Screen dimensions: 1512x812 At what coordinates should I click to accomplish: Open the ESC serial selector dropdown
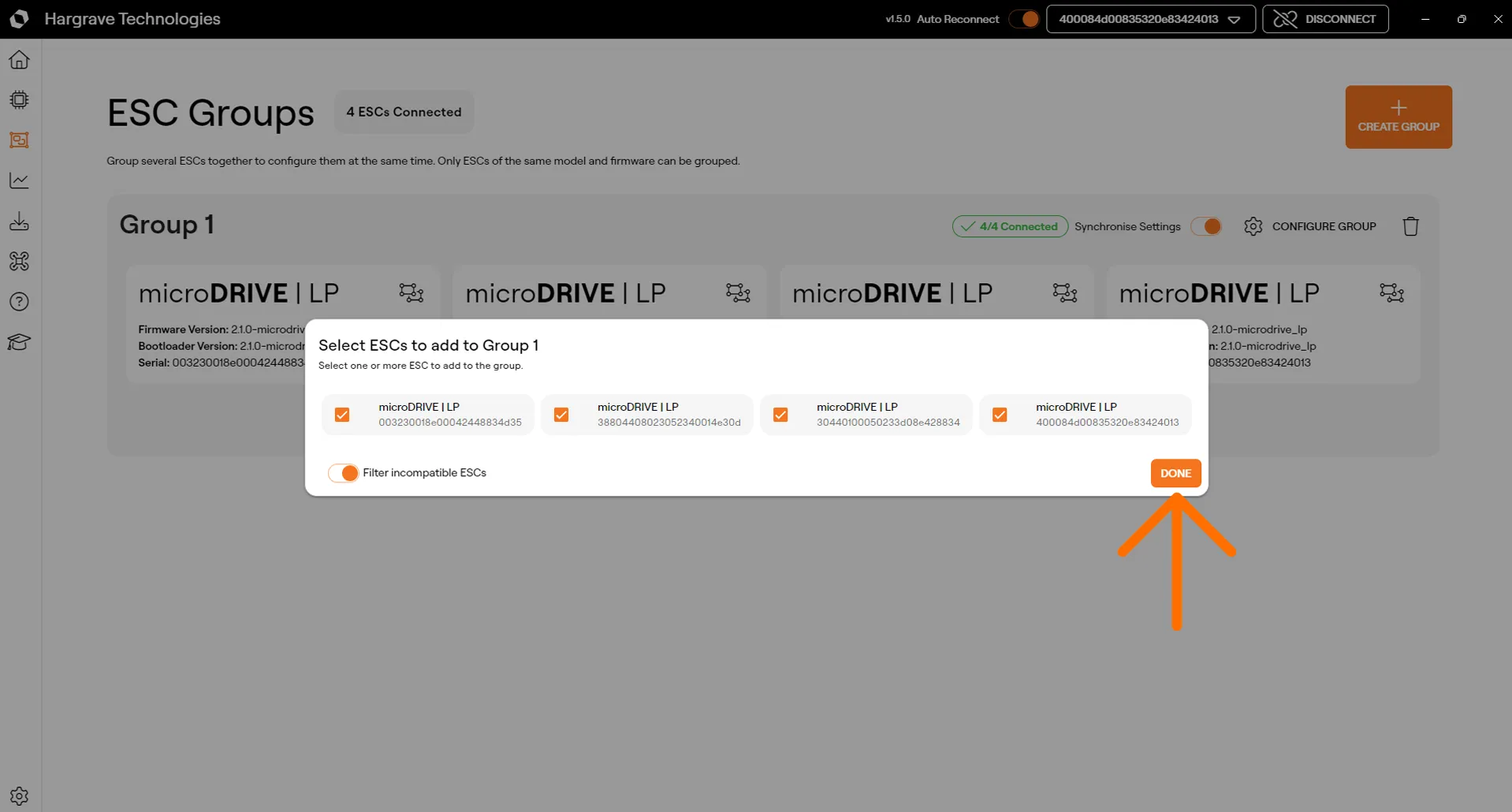click(1151, 19)
